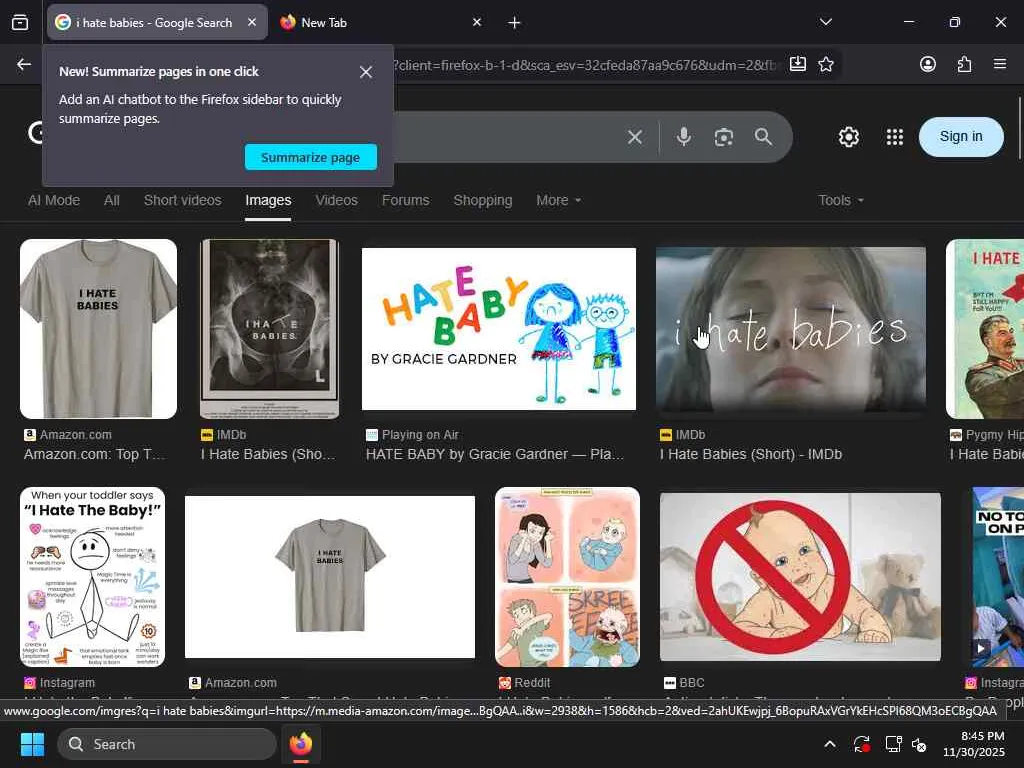Click 'HATE BABY by Gracie Gardner — Pla...' link

tap(495, 455)
